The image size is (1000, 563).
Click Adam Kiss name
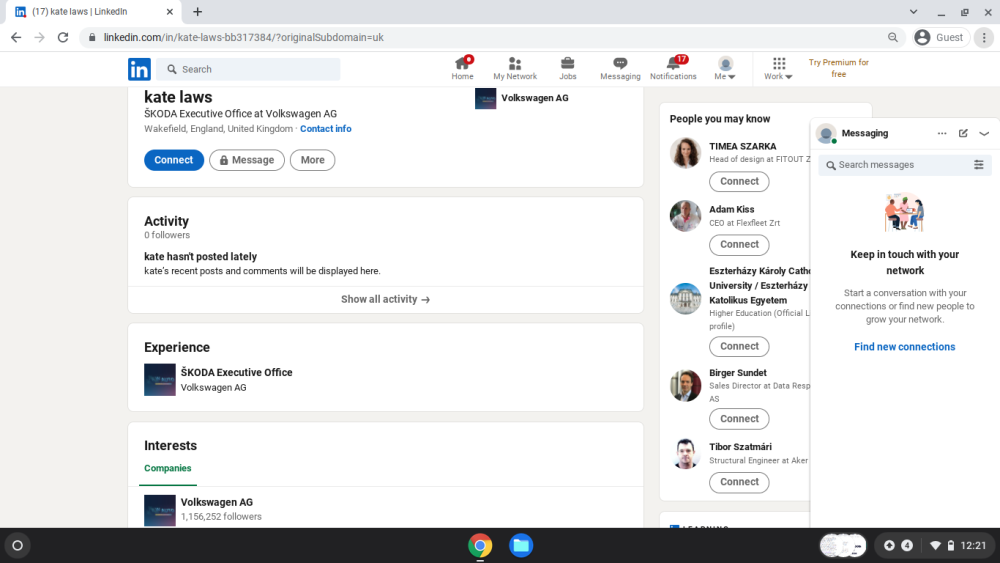pos(732,209)
